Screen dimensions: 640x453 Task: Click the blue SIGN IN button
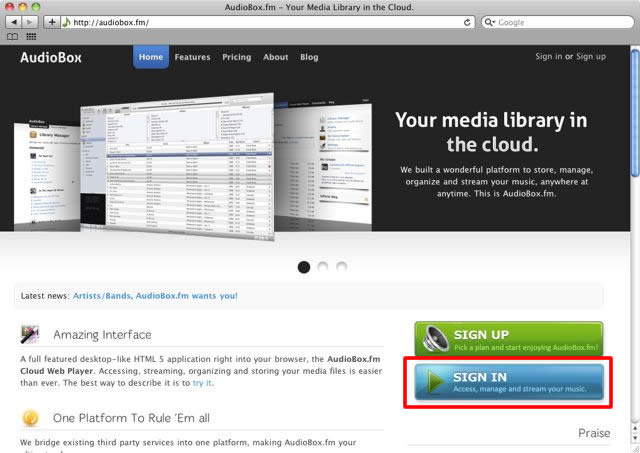click(x=509, y=382)
